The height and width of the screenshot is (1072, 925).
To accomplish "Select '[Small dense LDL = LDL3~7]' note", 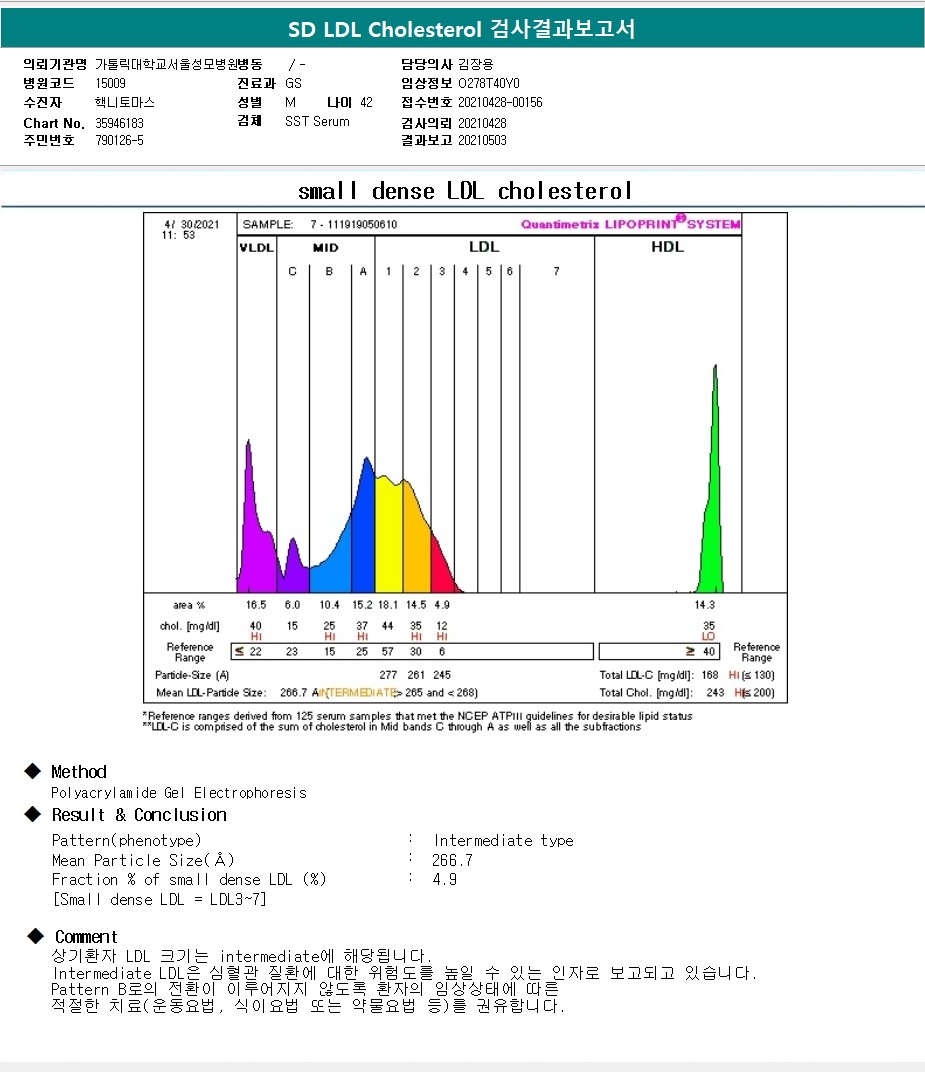I will point(159,900).
